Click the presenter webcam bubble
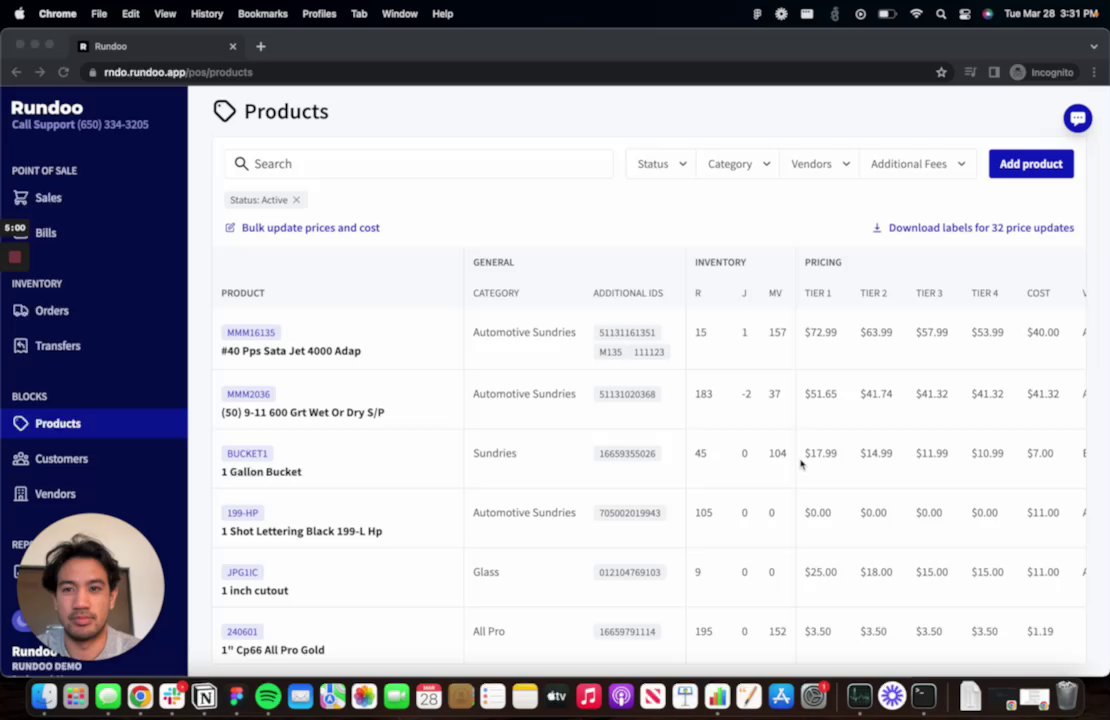Image resolution: width=1110 pixels, height=720 pixels. coord(91,586)
